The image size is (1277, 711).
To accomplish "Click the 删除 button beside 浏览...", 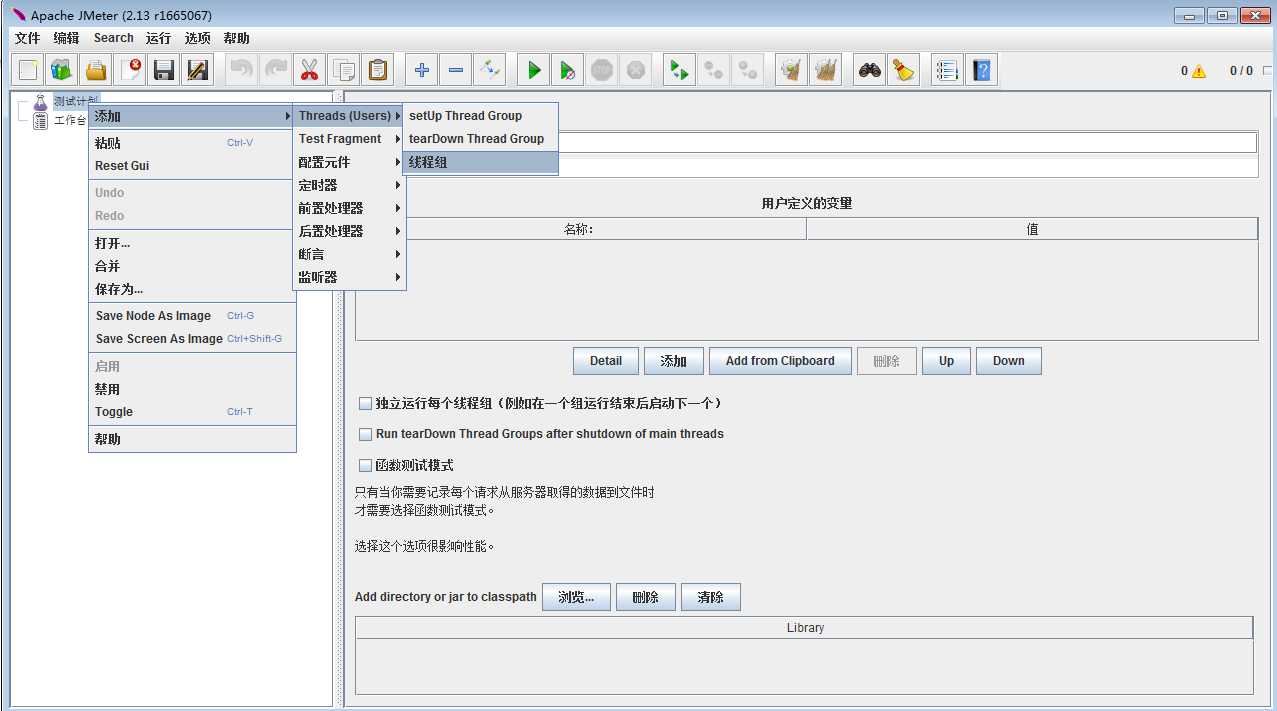I will (x=646, y=597).
